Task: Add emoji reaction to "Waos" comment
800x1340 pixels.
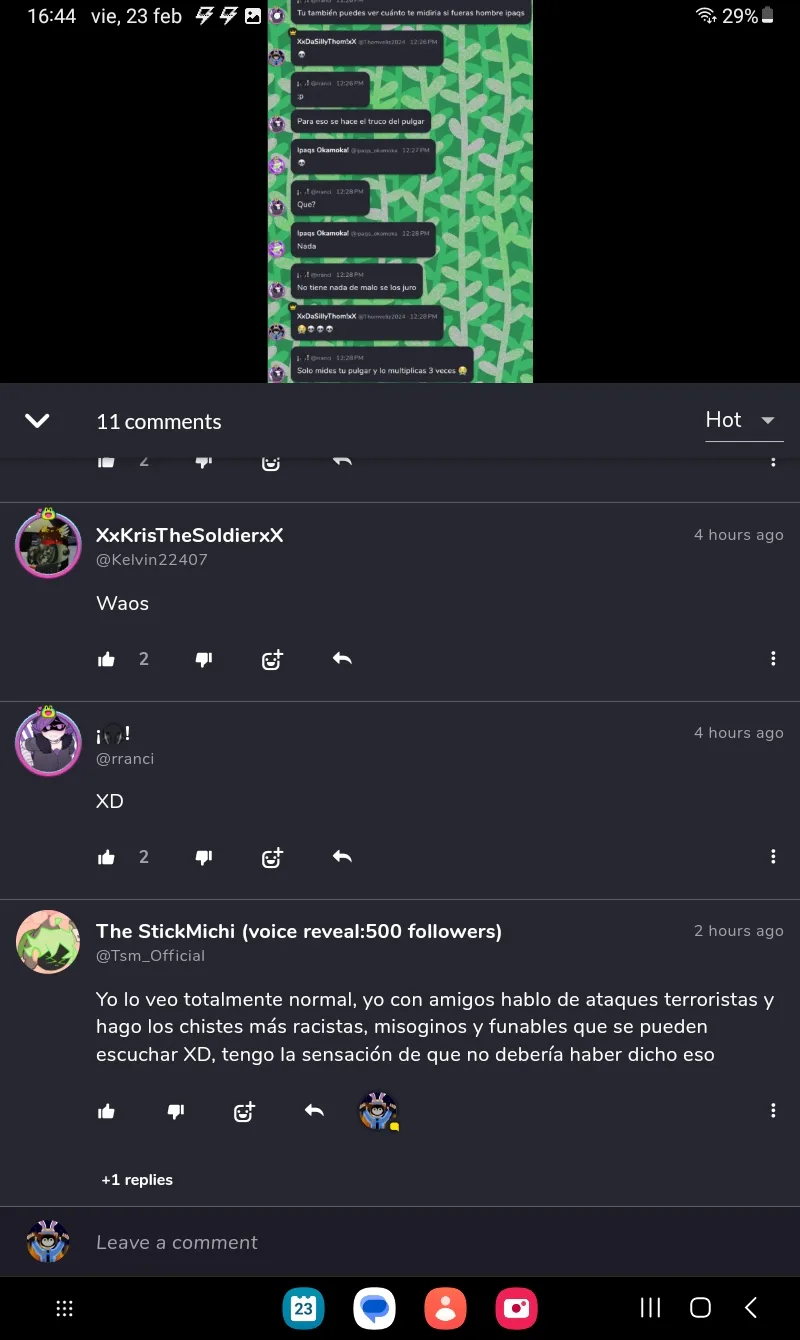Action: click(x=272, y=659)
